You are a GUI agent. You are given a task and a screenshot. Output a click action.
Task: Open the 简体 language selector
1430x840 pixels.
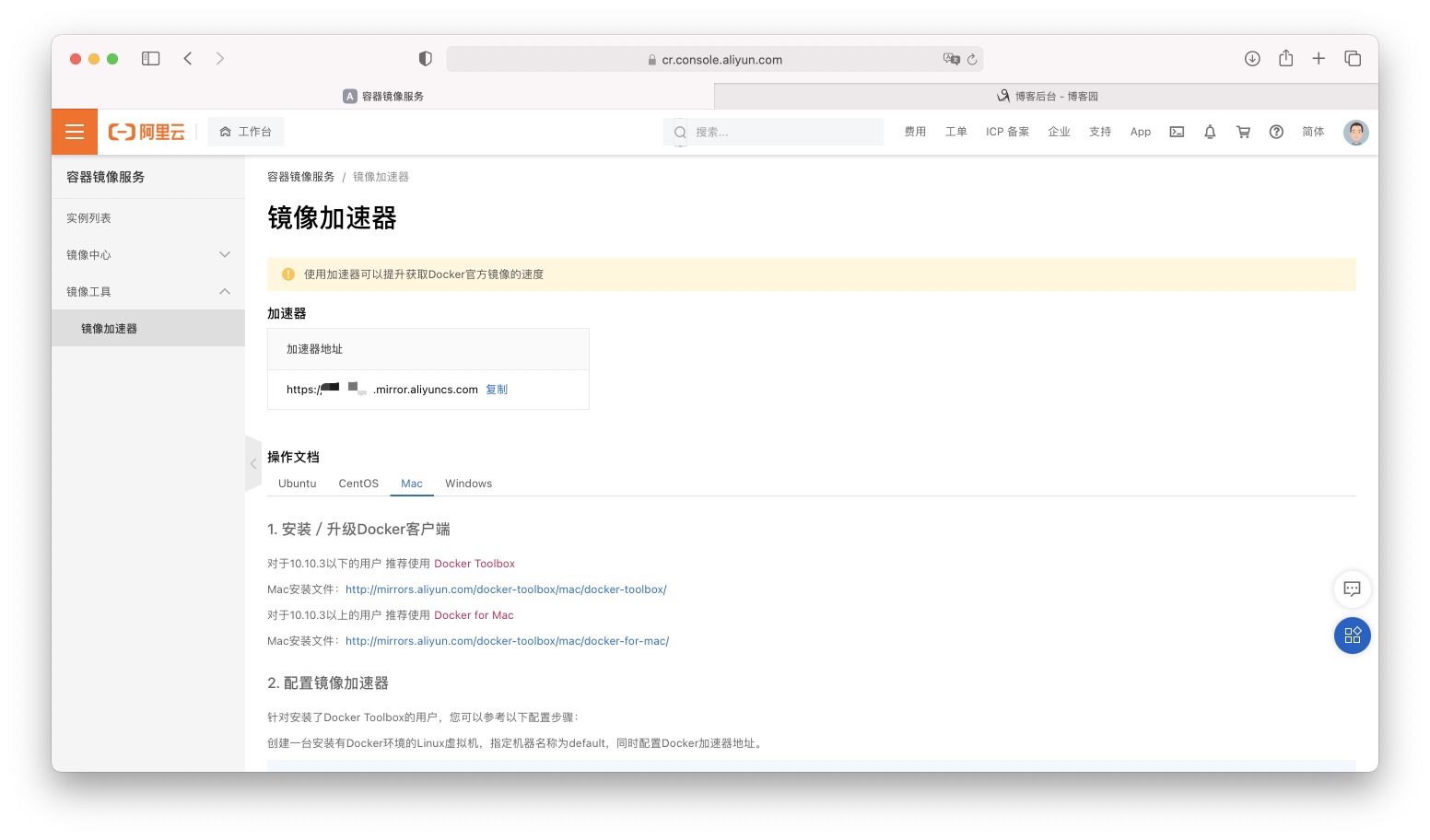(1313, 132)
